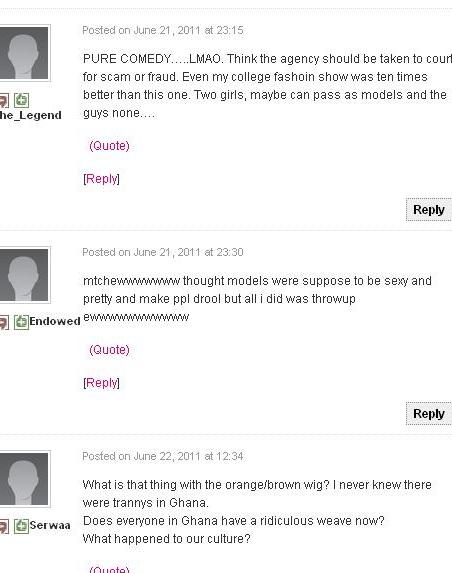452x573 pixels.
Task: Thumbs up Endowed's comment
Action: pyautogui.click(x=21, y=322)
